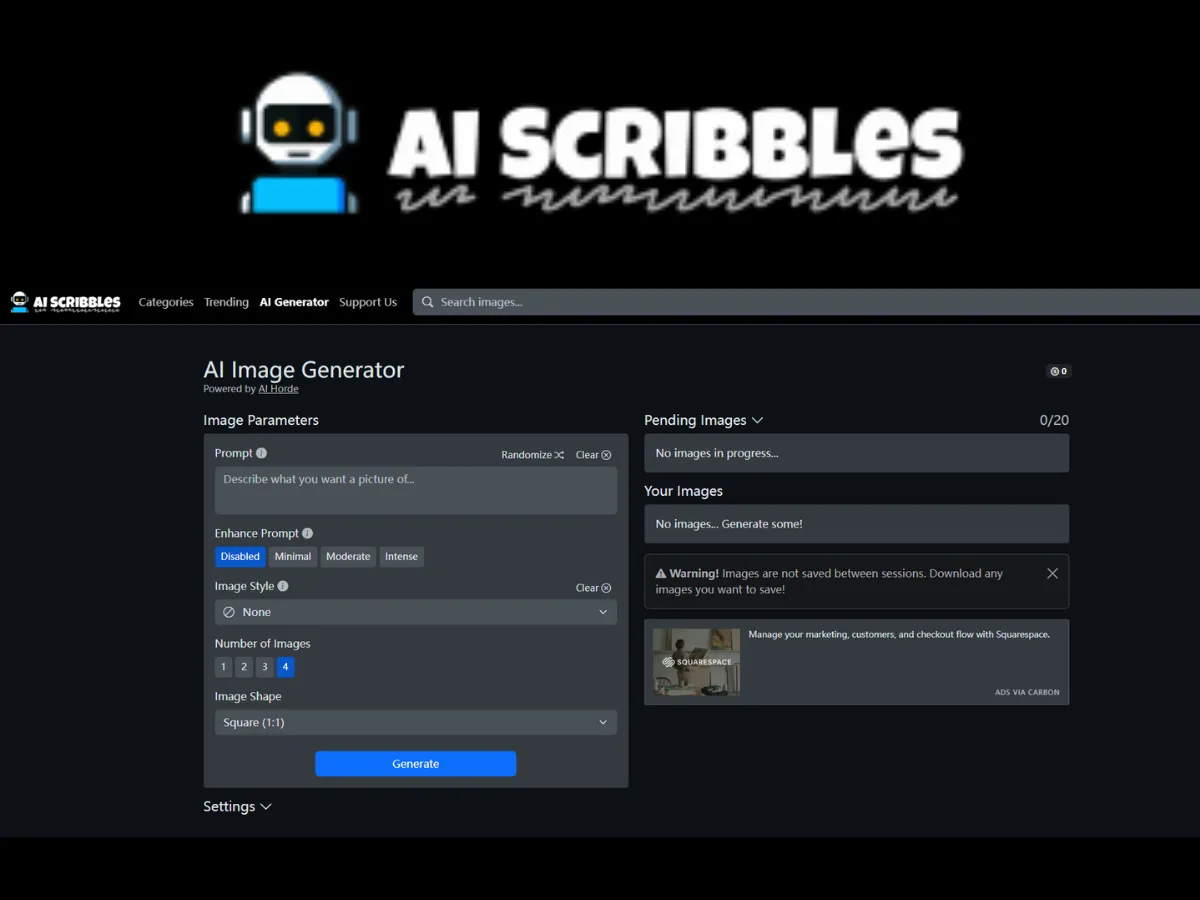Set Enhance Prompt to Disabled
This screenshot has height=900, width=1200.
point(240,557)
